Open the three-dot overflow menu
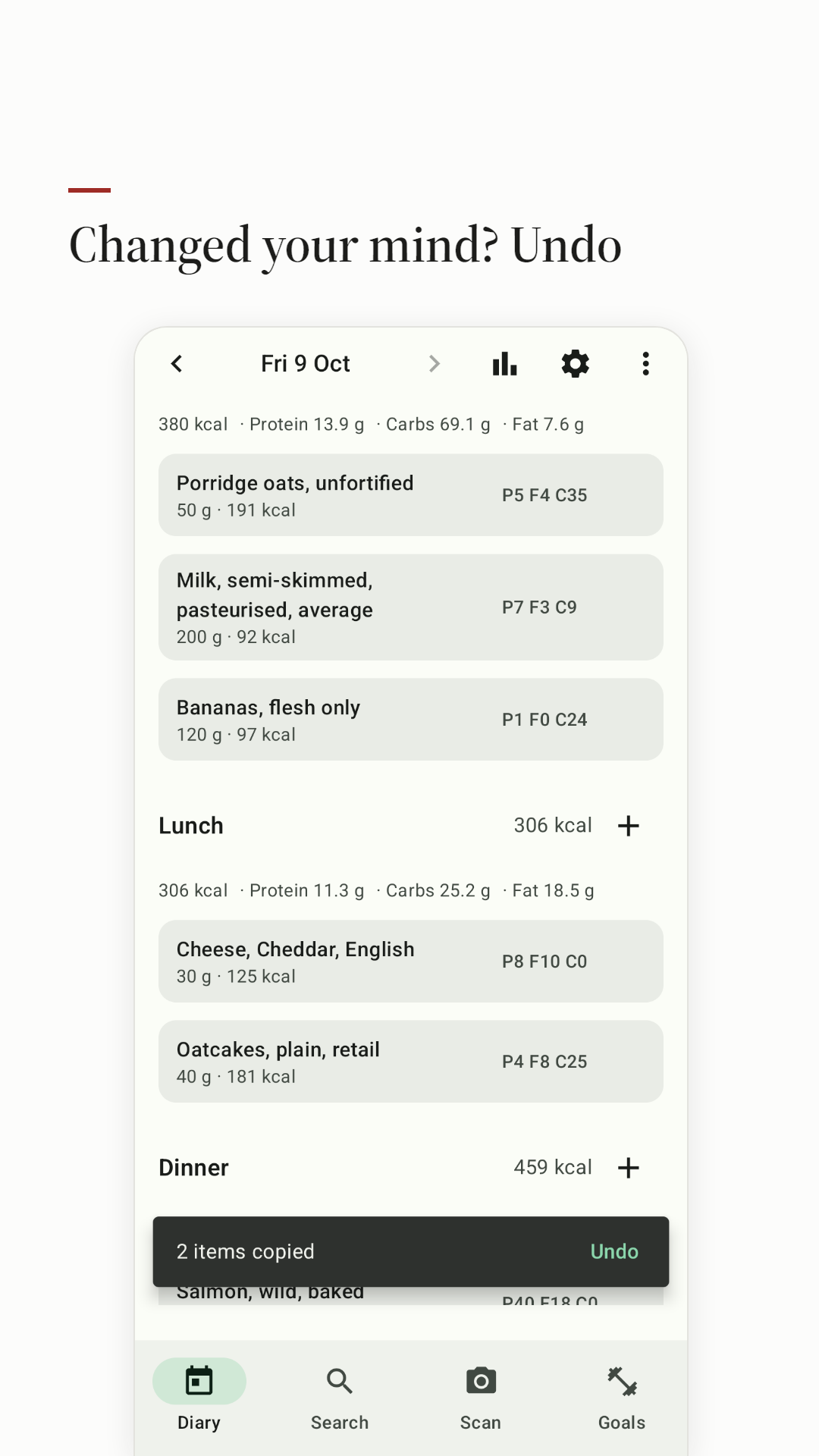Screen dimensions: 819x1456 pyautogui.click(x=645, y=364)
